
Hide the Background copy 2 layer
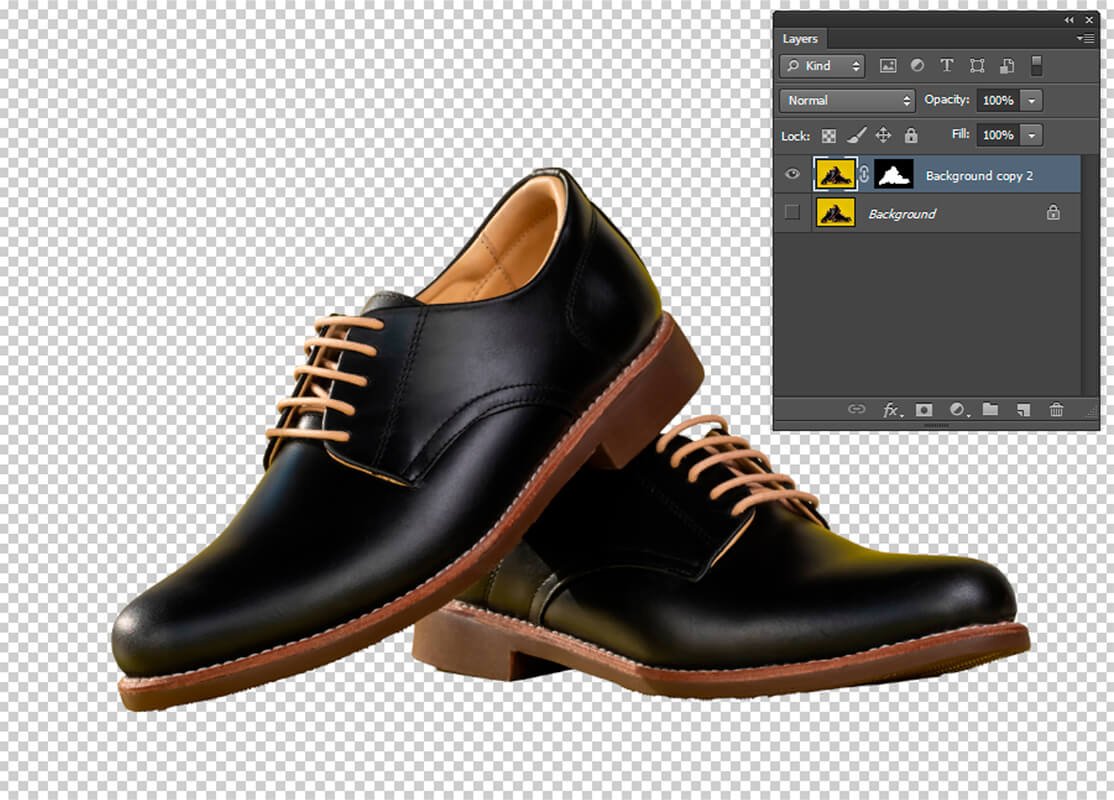tap(792, 175)
